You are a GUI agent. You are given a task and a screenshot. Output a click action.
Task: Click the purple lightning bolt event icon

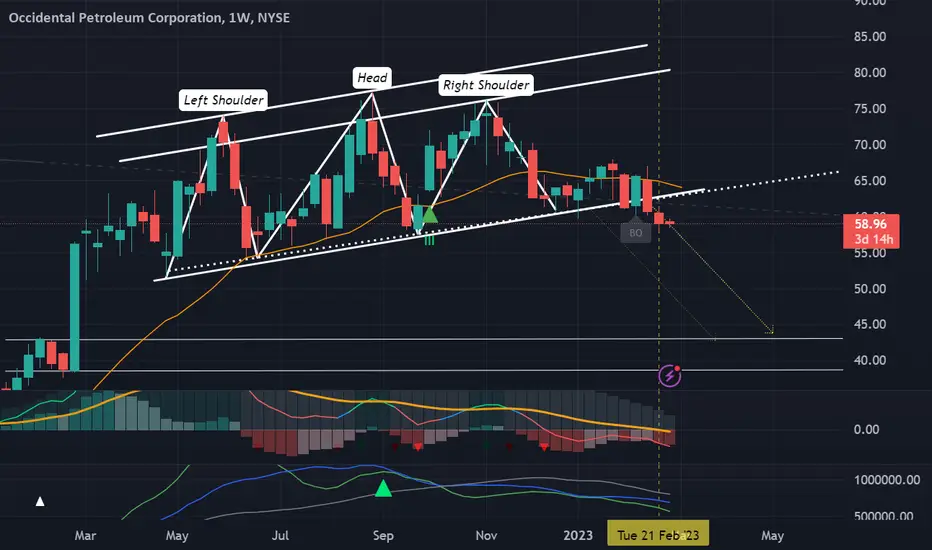(x=670, y=376)
